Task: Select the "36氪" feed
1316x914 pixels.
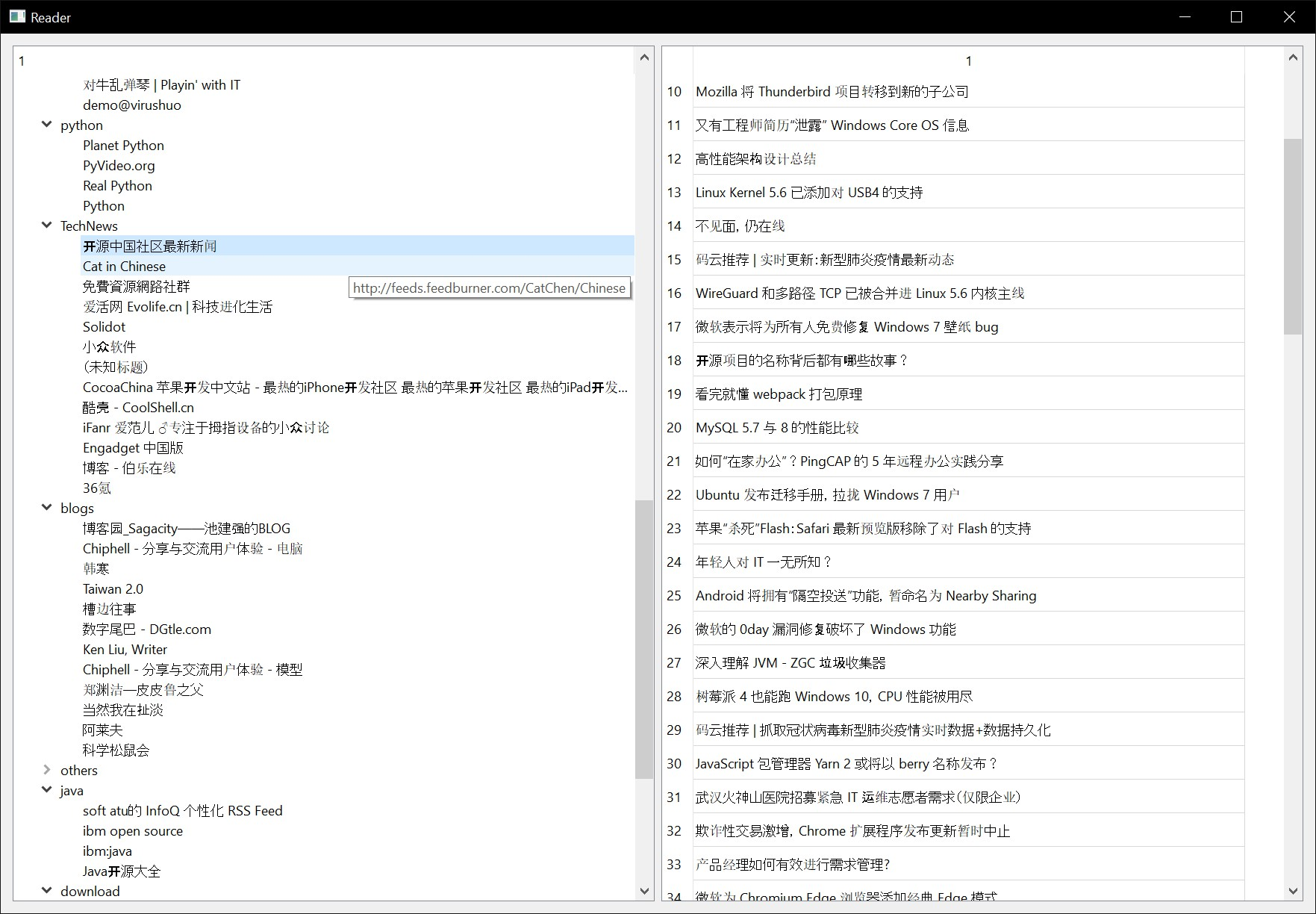Action: pos(96,488)
